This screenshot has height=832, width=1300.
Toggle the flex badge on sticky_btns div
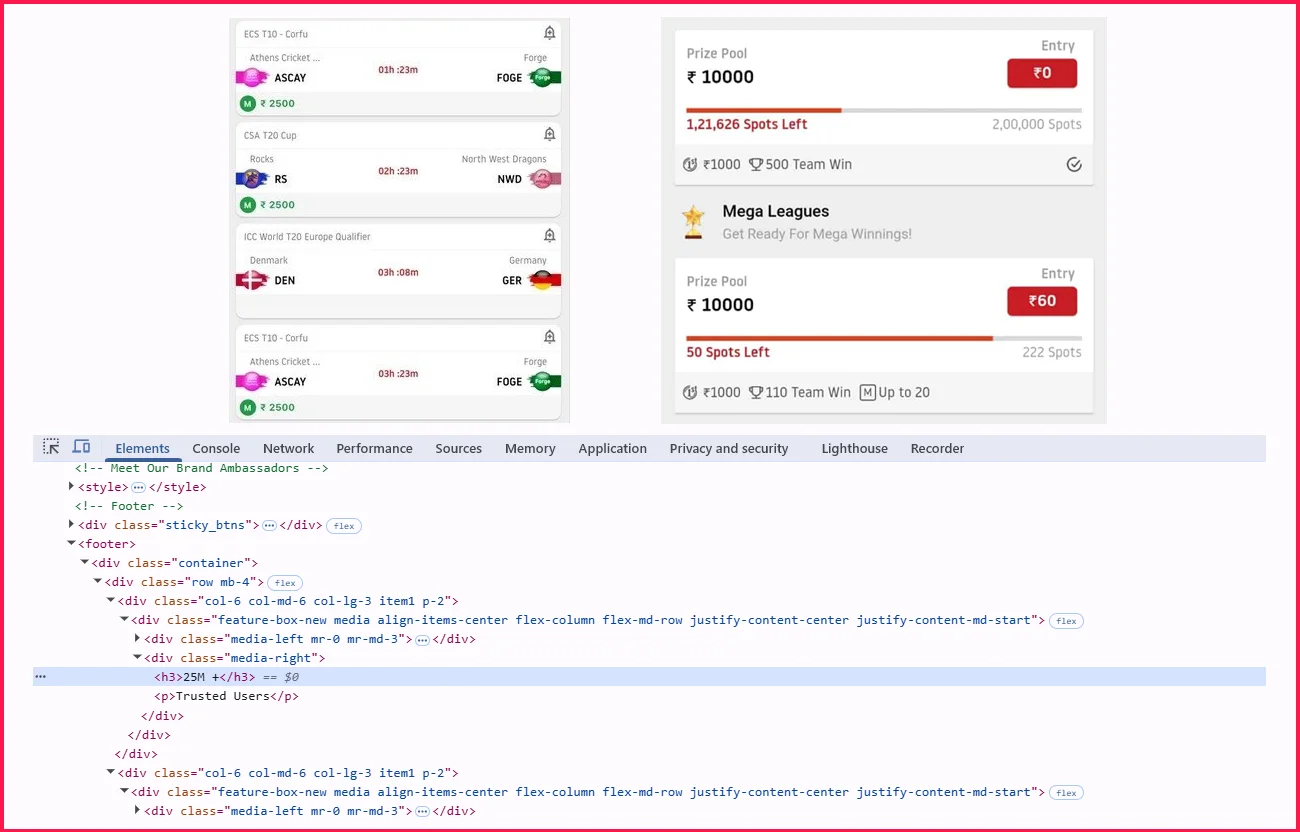coord(343,526)
